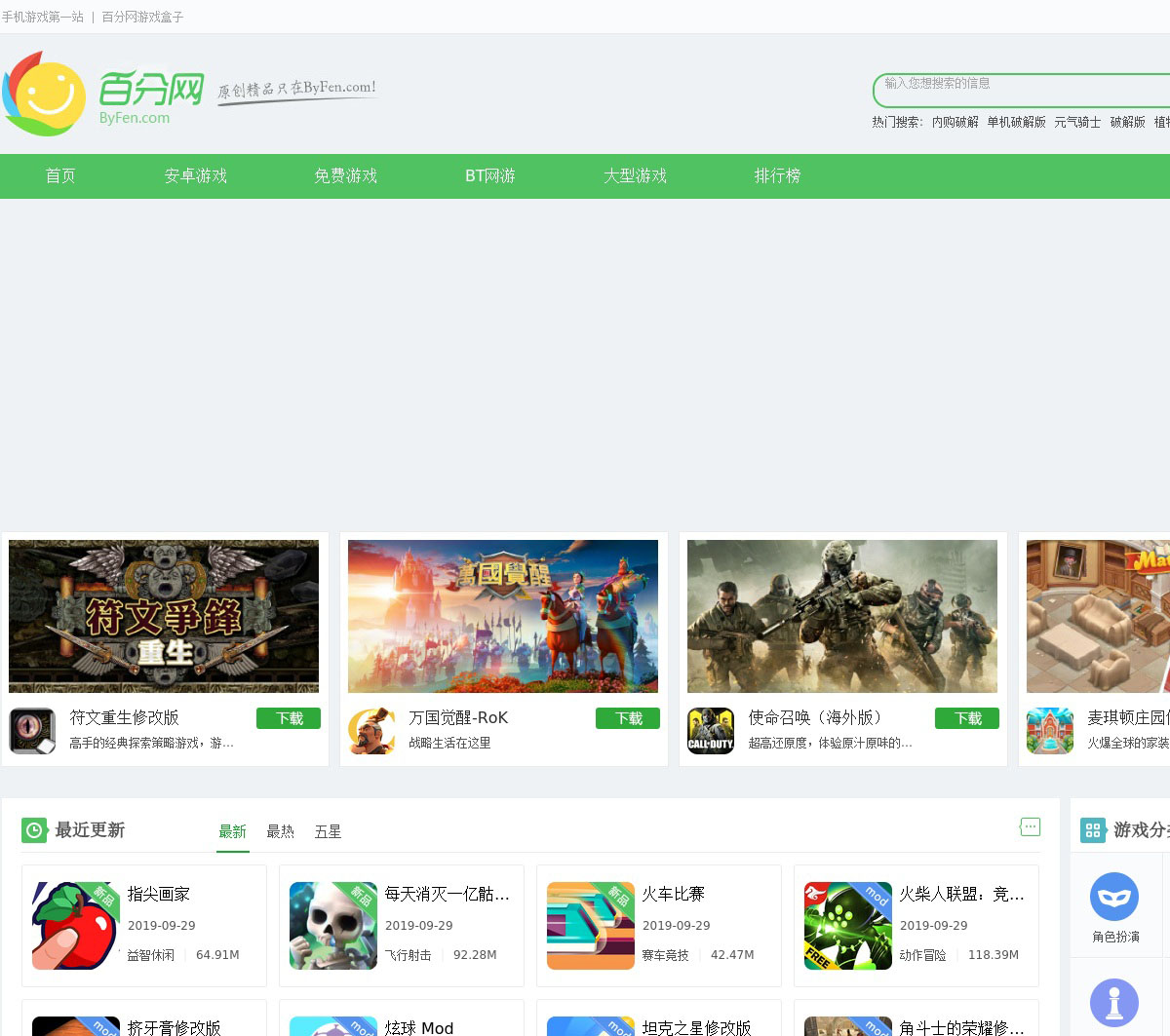The height and width of the screenshot is (1036, 1170).
Task: Click the 坦克之星修改版 game icon
Action: [x=591, y=1026]
